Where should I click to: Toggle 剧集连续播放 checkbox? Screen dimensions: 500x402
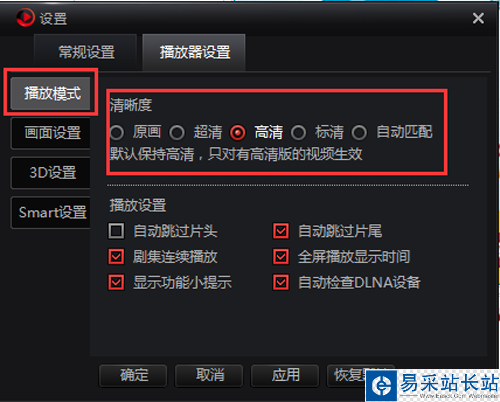(116, 257)
